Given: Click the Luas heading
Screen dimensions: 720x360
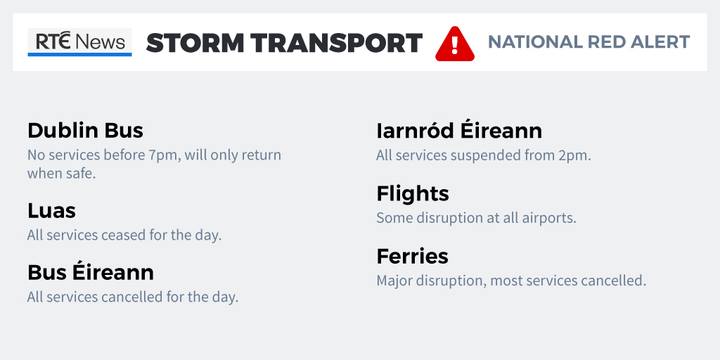Looking at the screenshot, I should coord(51,211).
